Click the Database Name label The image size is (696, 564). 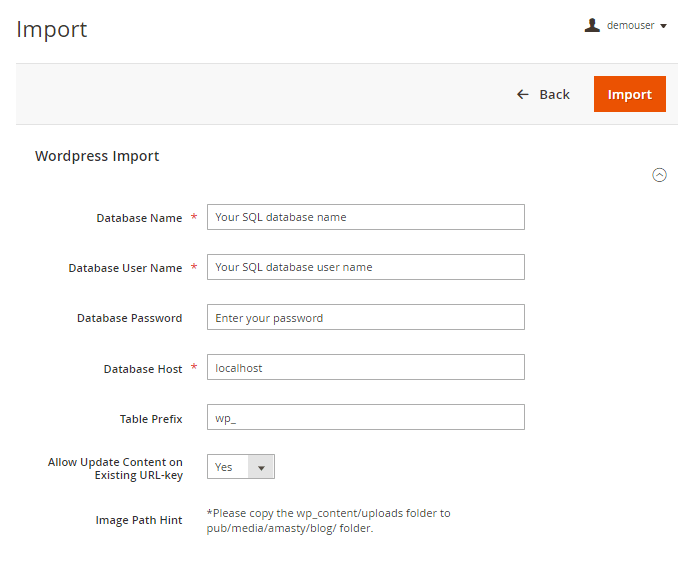click(x=139, y=218)
